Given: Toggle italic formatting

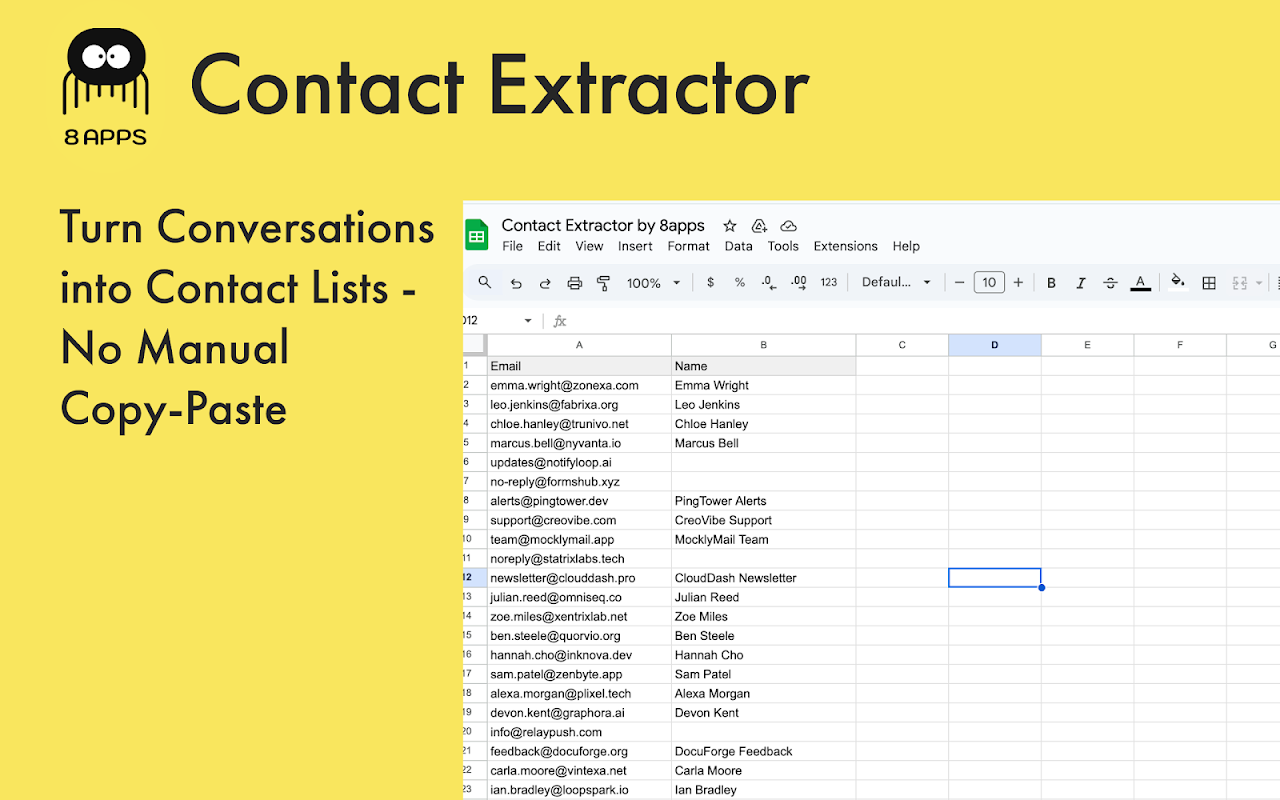Looking at the screenshot, I should 1081,282.
